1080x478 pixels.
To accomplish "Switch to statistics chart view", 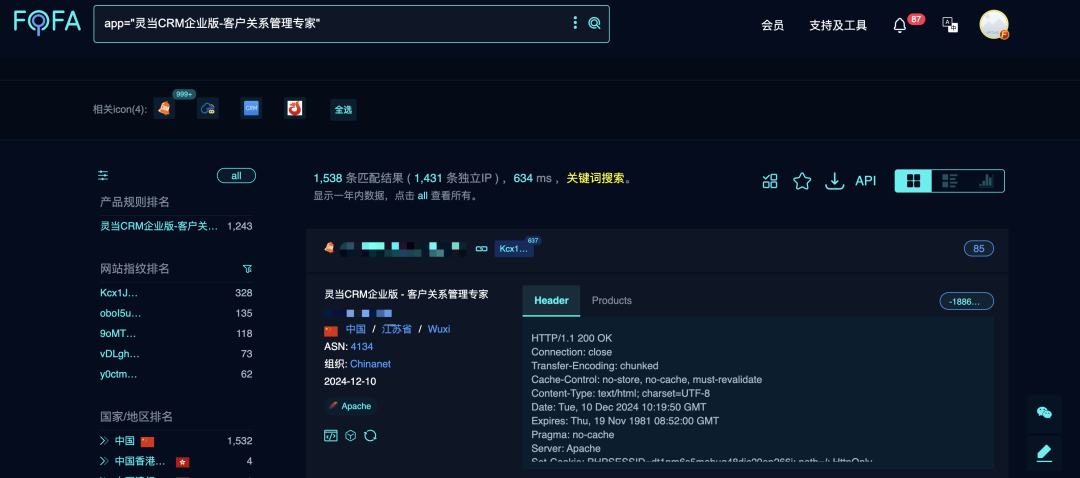I will click(x=986, y=181).
